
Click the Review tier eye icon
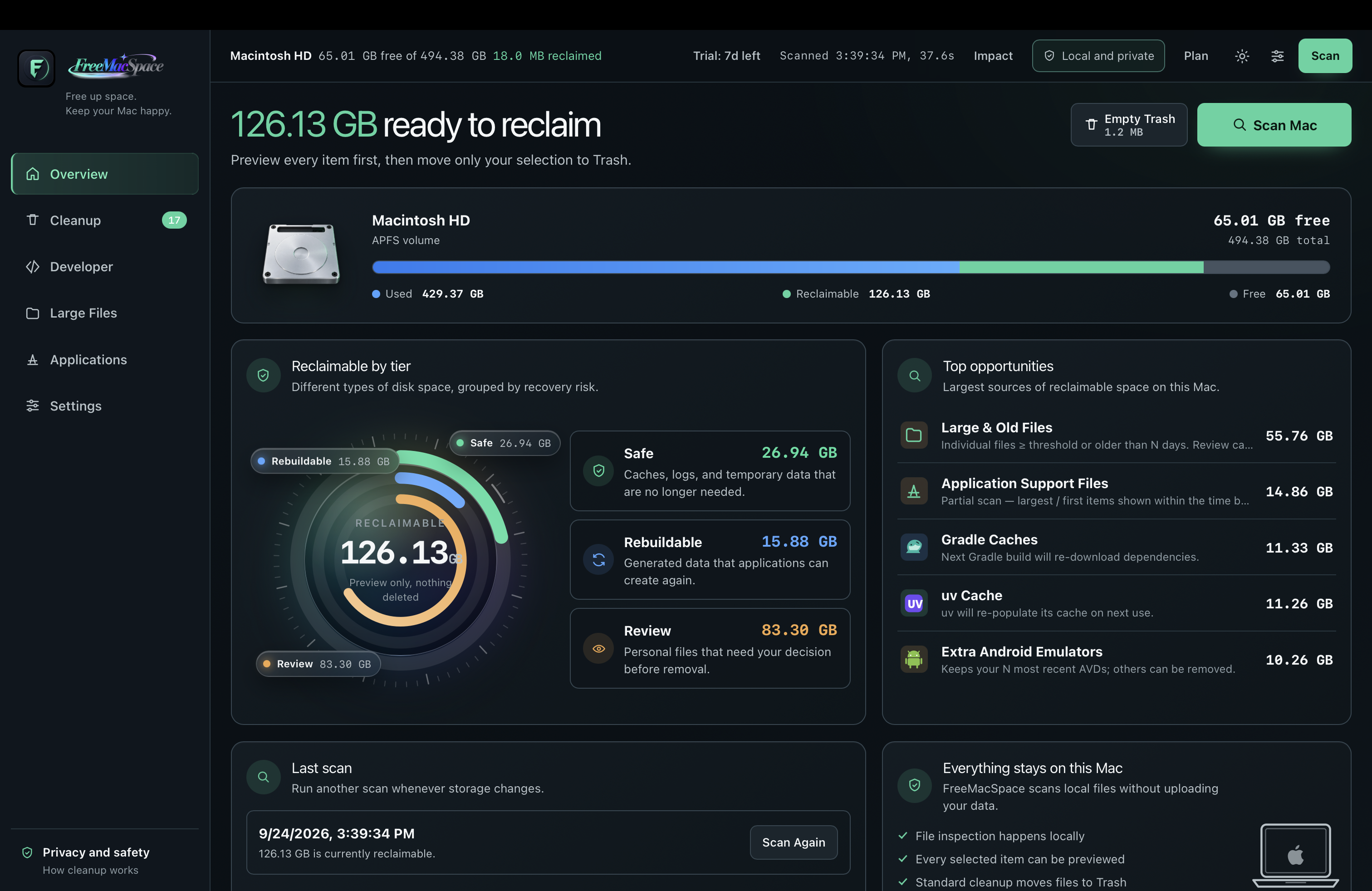(x=599, y=648)
